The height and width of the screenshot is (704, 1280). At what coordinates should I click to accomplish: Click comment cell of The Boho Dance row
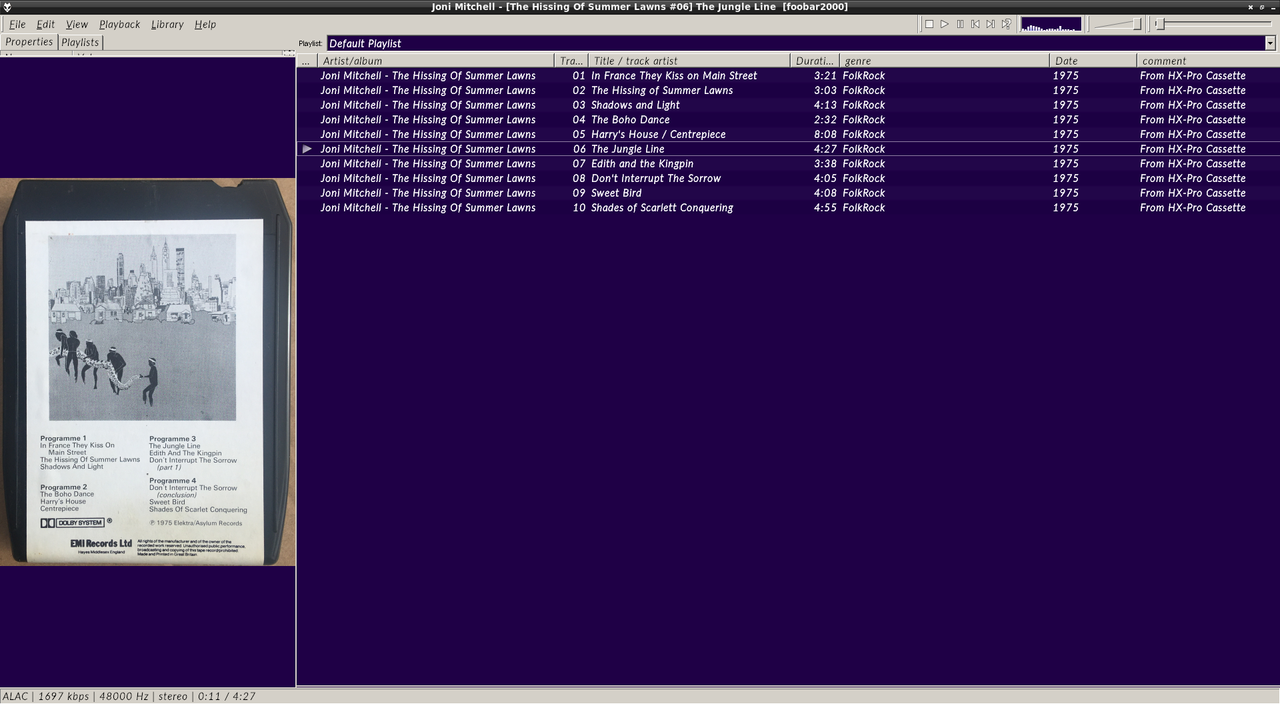tap(1193, 119)
